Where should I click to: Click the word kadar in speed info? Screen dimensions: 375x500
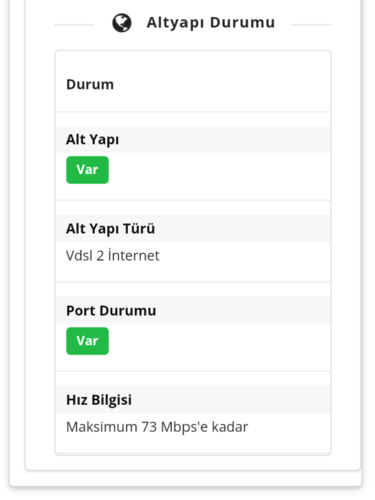(x=230, y=427)
